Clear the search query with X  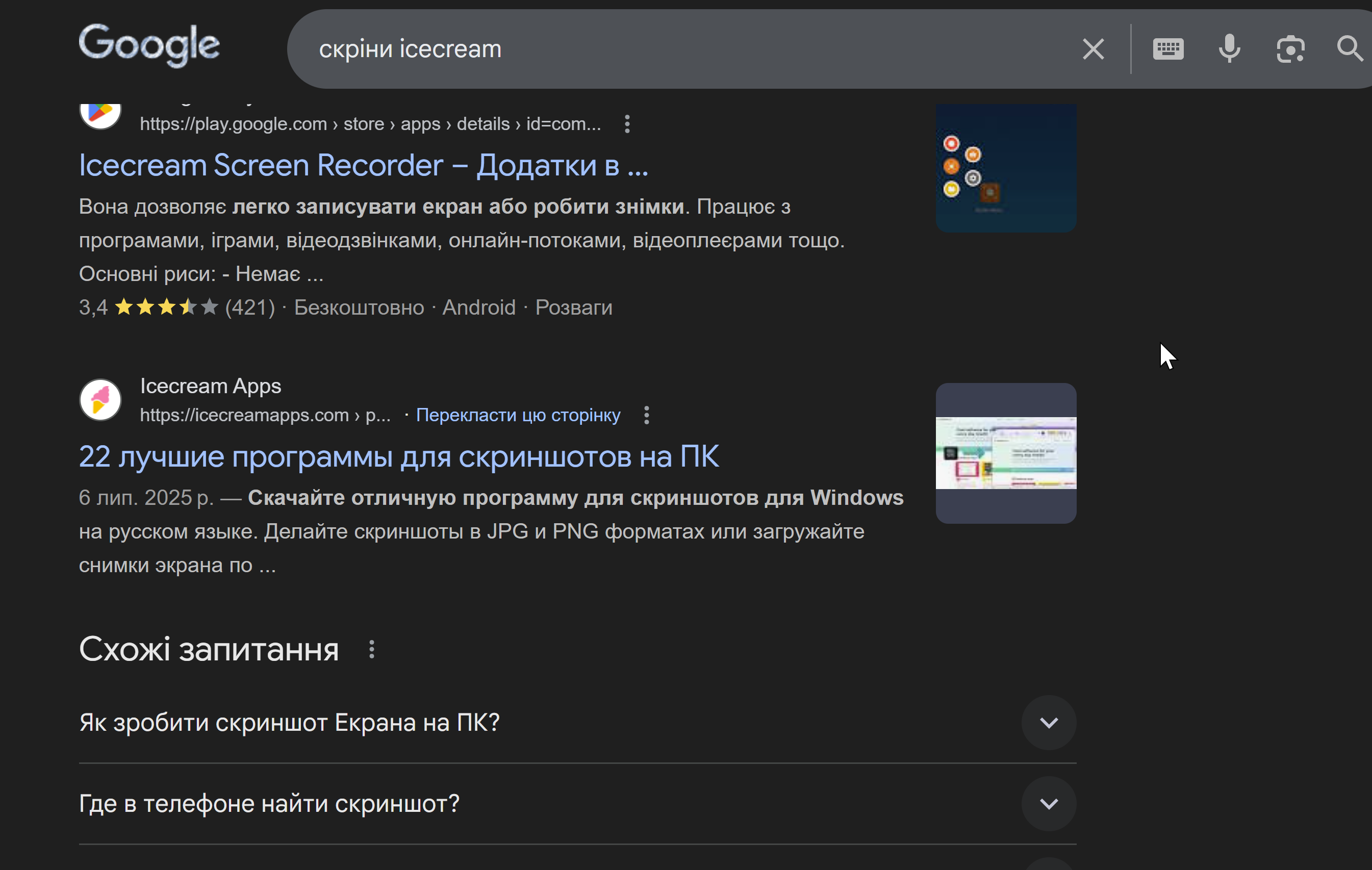(x=1093, y=49)
